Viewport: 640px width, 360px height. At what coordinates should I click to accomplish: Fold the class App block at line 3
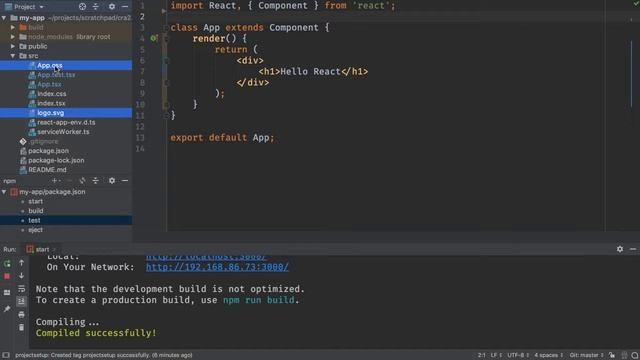click(x=166, y=28)
